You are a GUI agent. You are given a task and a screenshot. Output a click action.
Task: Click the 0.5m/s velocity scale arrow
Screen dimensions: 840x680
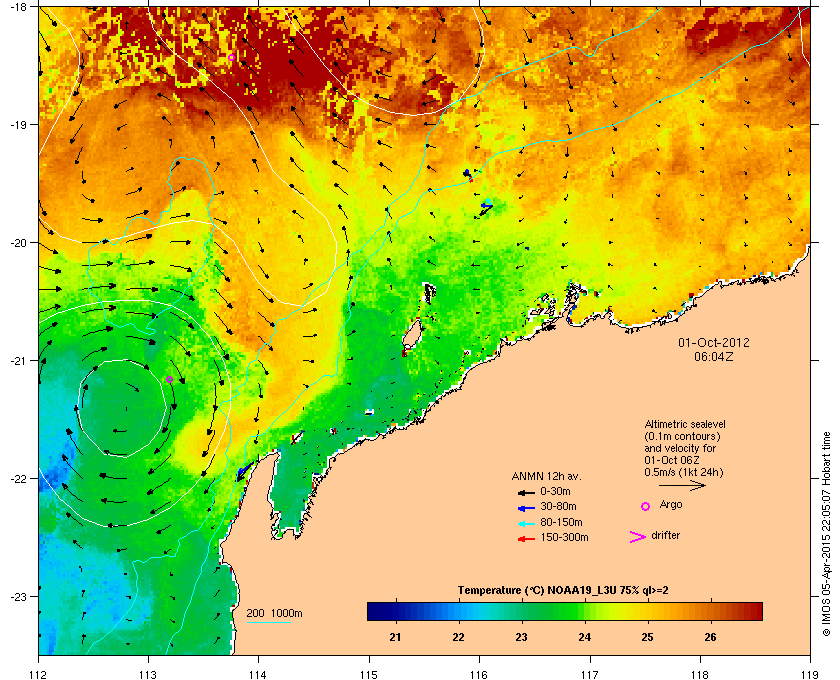682,486
